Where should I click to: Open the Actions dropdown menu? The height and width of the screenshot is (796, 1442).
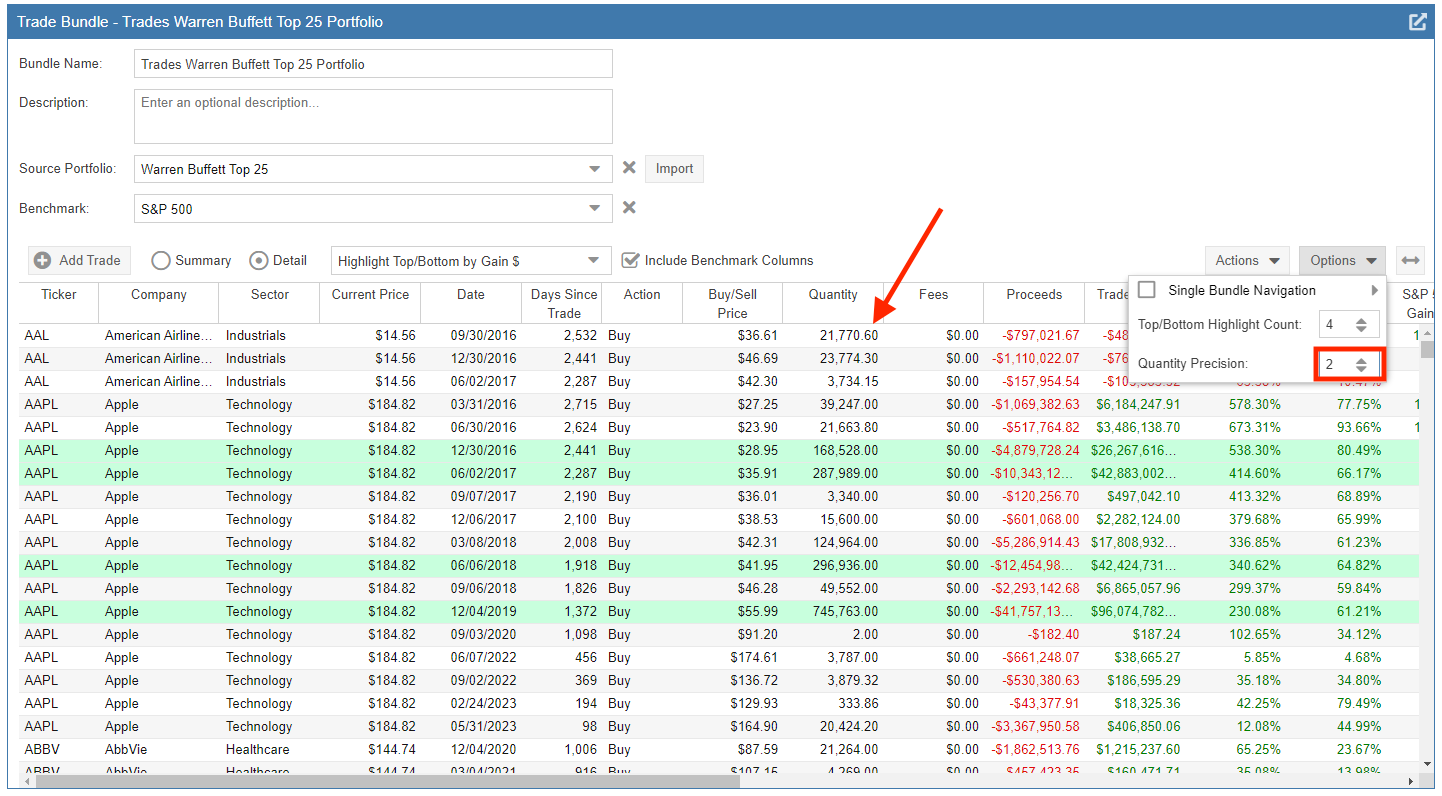click(x=1247, y=260)
